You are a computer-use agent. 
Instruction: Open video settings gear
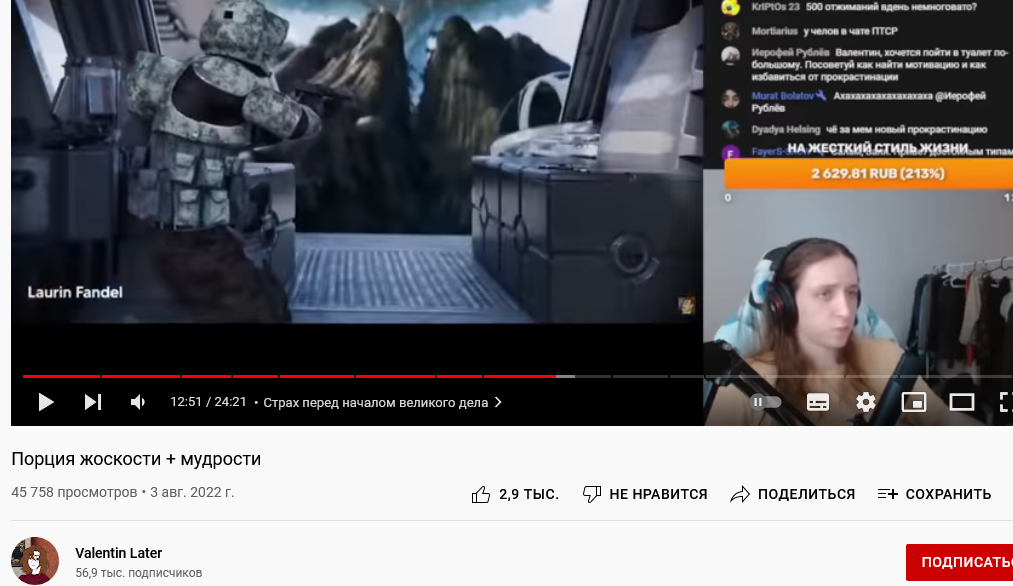click(866, 403)
